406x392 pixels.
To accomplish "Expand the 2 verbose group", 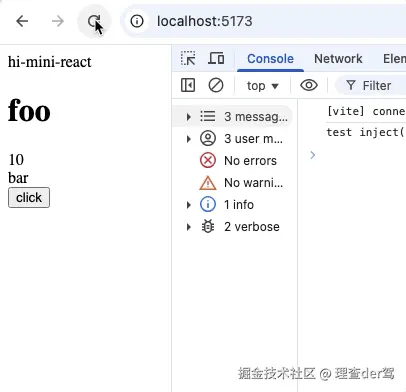I will pos(189,227).
